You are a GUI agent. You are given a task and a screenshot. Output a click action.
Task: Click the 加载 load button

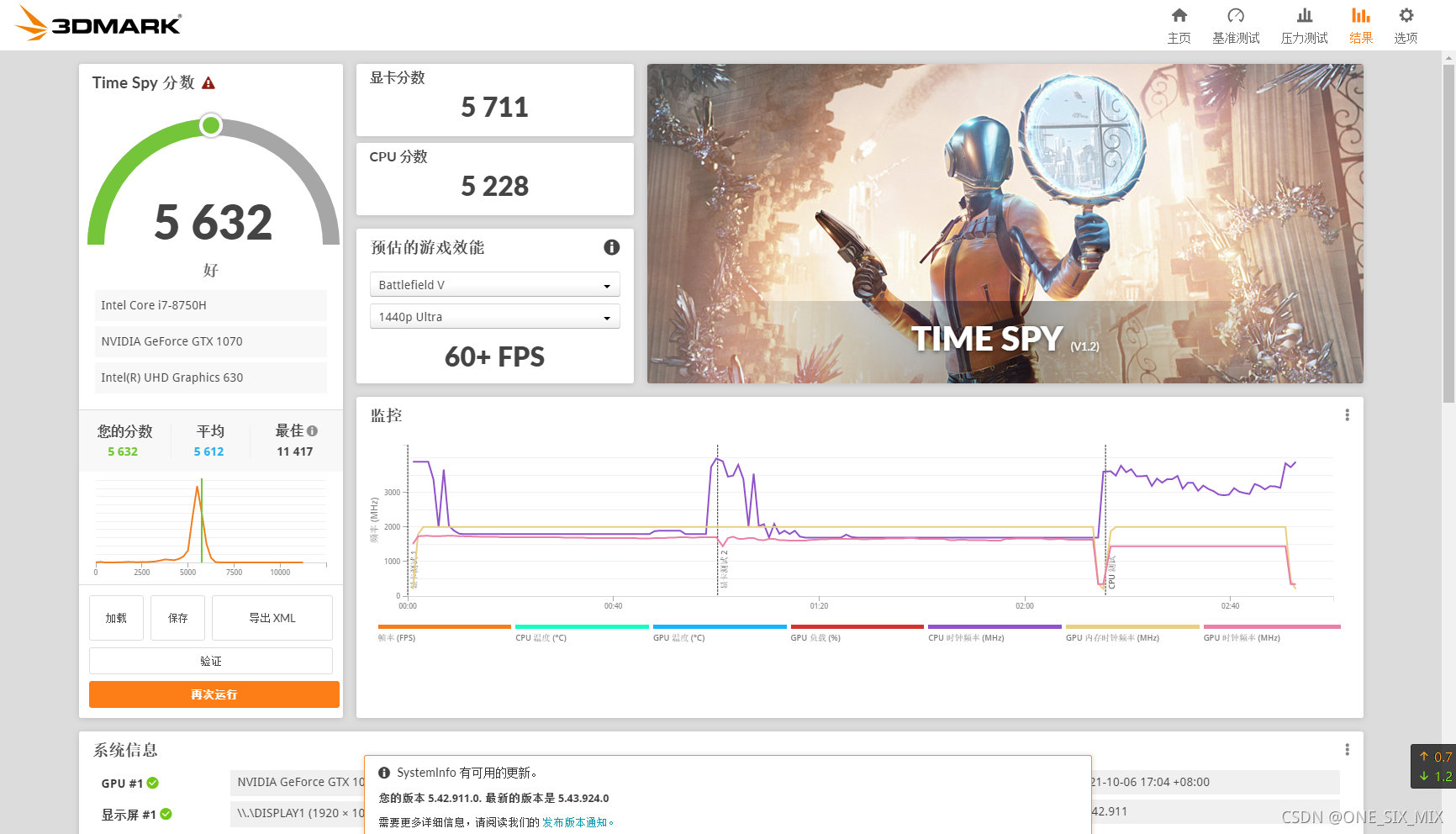click(116, 618)
